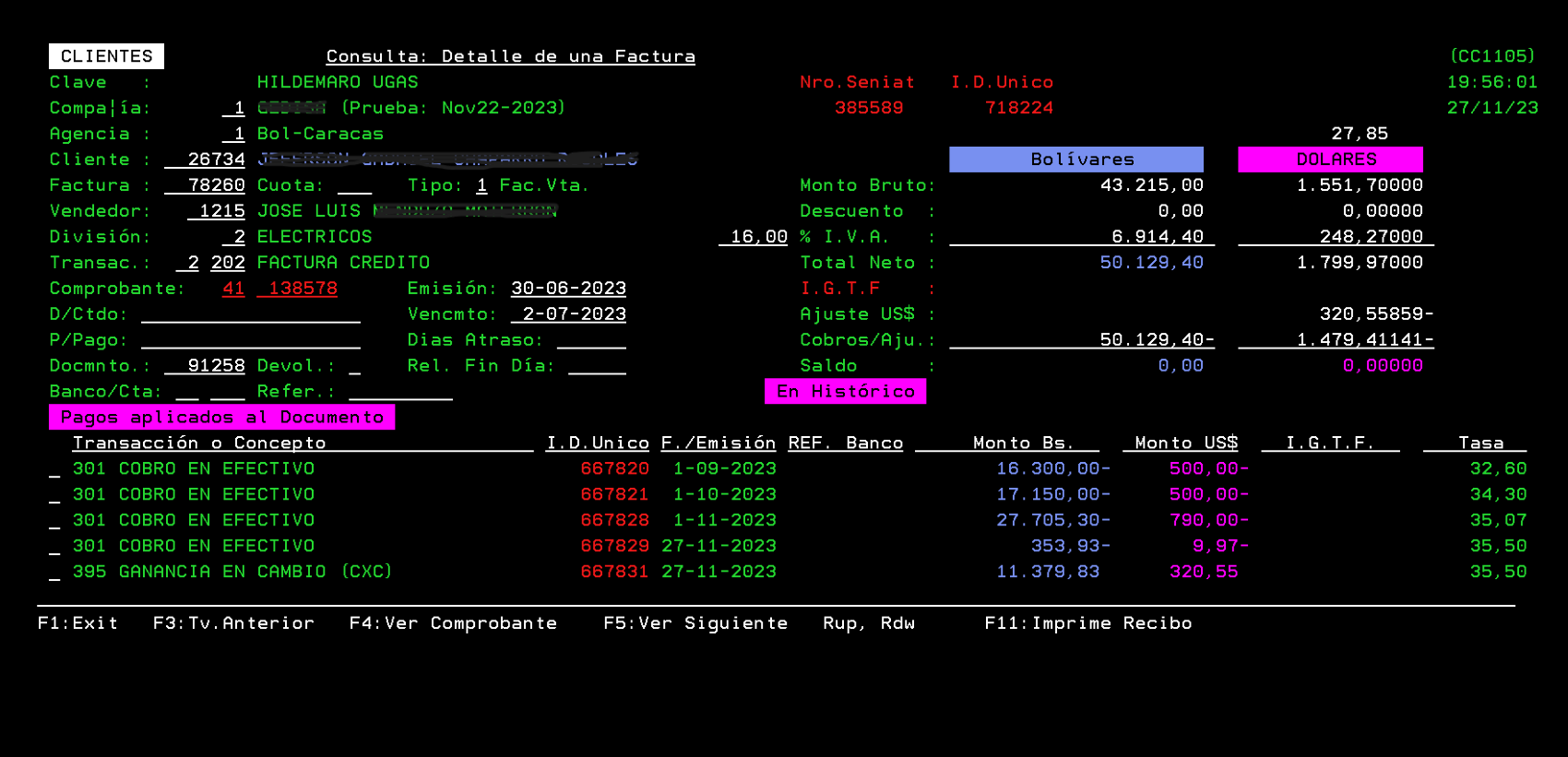Click F5:Ver Siguiente option
The width and height of the screenshot is (1568, 757).
click(695, 623)
